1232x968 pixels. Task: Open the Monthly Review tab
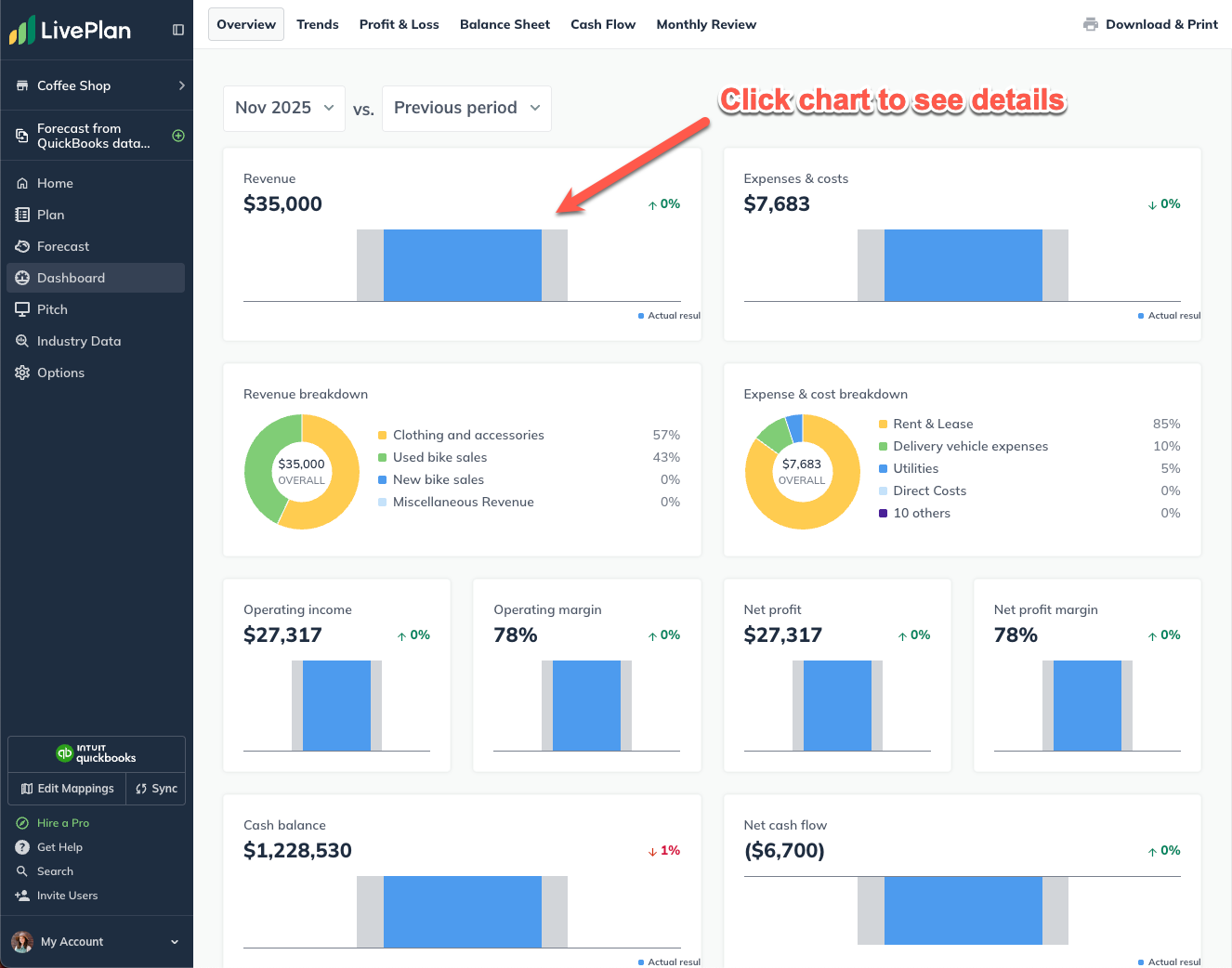(706, 24)
